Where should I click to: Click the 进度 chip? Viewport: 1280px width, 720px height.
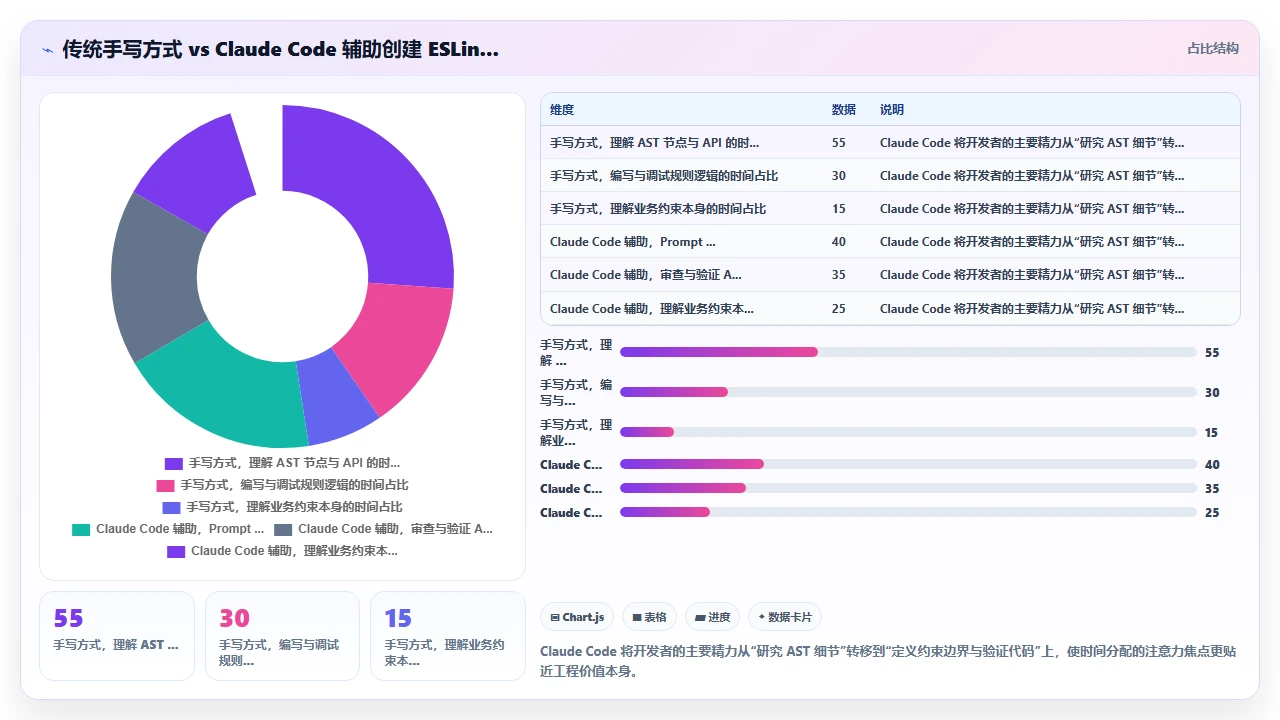point(712,617)
